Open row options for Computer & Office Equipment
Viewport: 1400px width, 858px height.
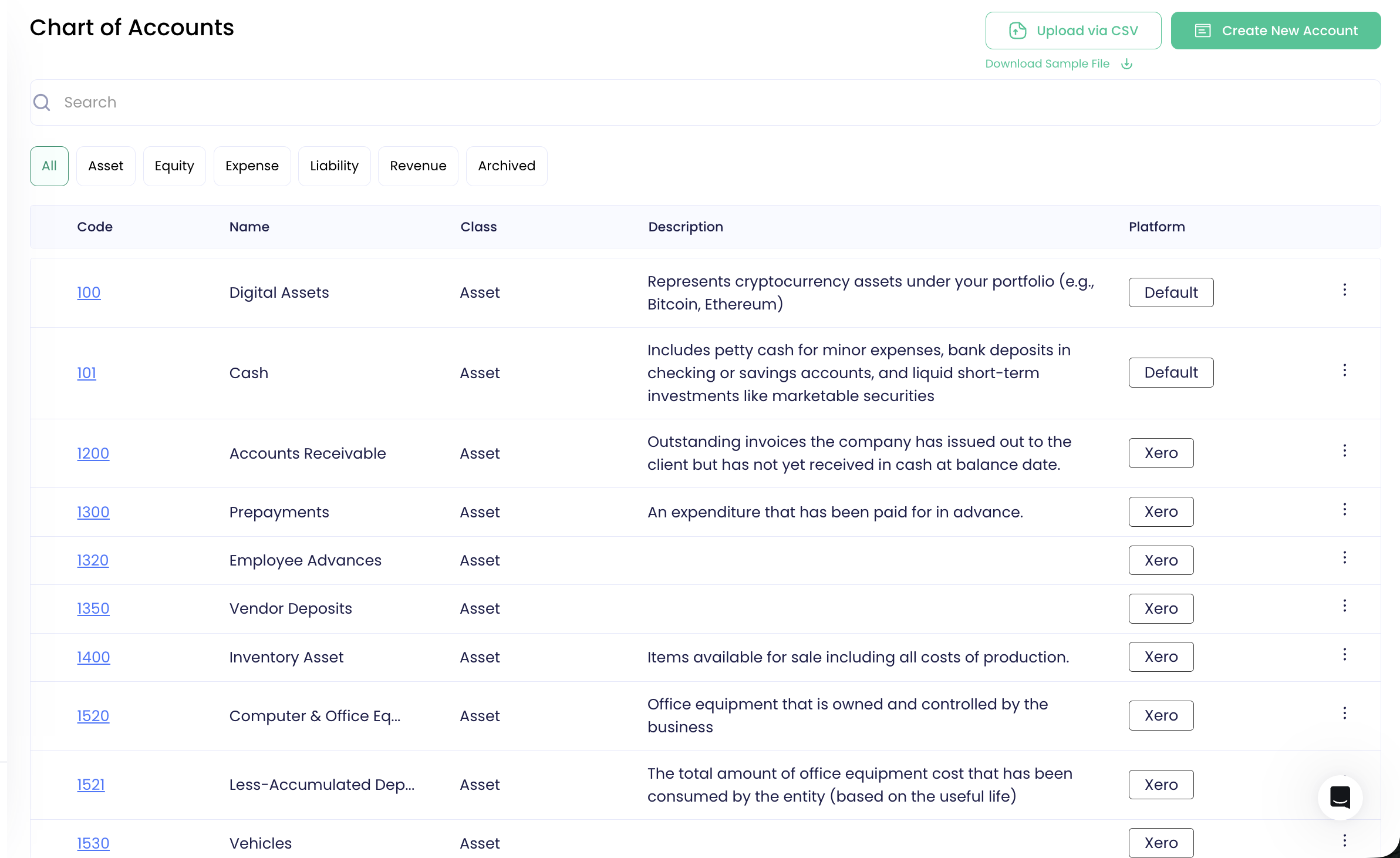[1344, 713]
